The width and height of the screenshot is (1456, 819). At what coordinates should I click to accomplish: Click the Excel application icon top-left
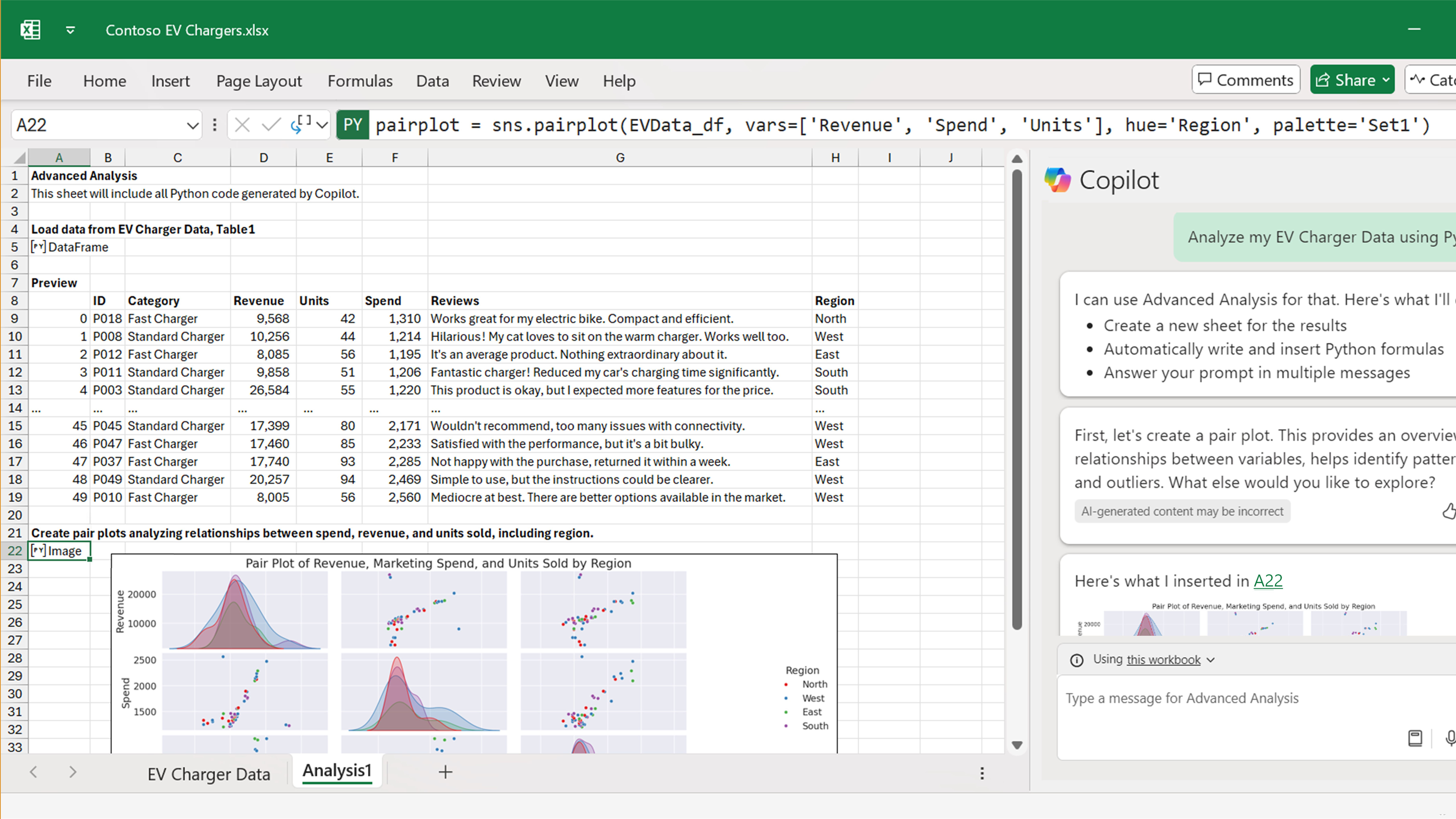click(30, 29)
